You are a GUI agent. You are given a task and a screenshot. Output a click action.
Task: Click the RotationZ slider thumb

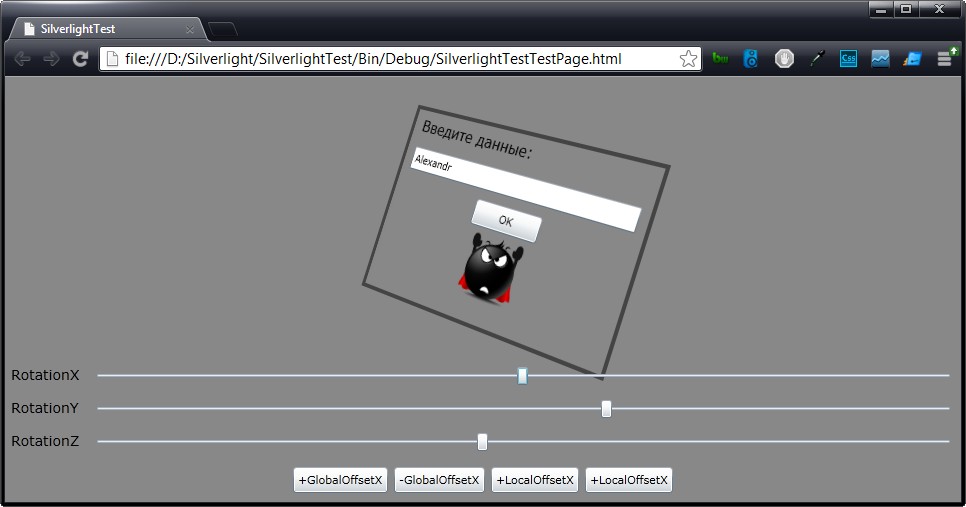pos(482,442)
